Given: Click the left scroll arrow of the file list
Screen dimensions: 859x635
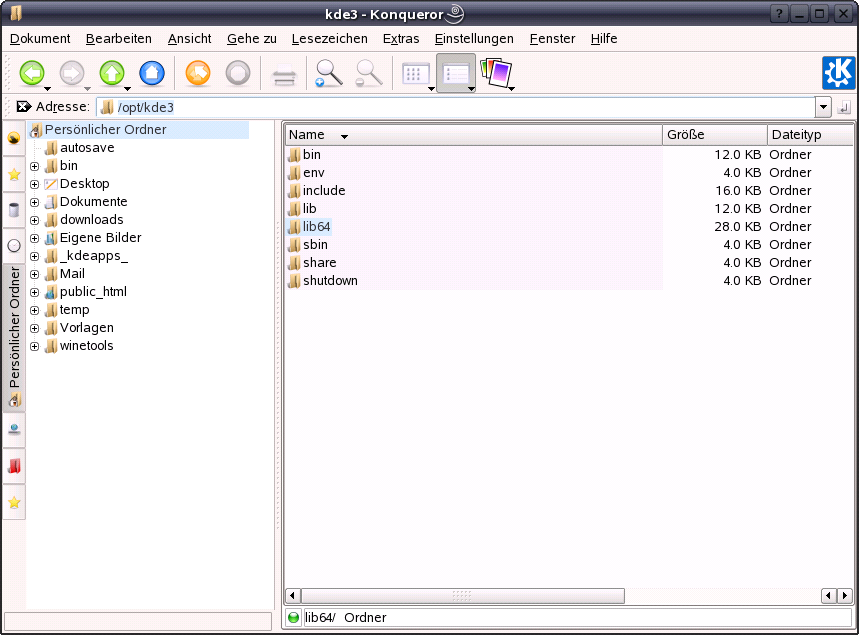Looking at the screenshot, I should [x=293, y=596].
